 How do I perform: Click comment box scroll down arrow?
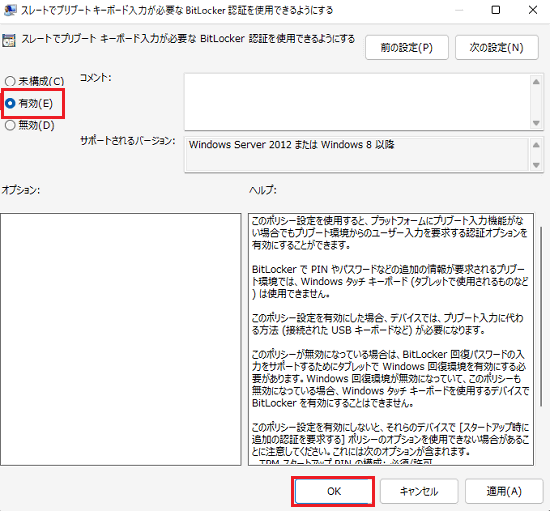tap(536, 123)
